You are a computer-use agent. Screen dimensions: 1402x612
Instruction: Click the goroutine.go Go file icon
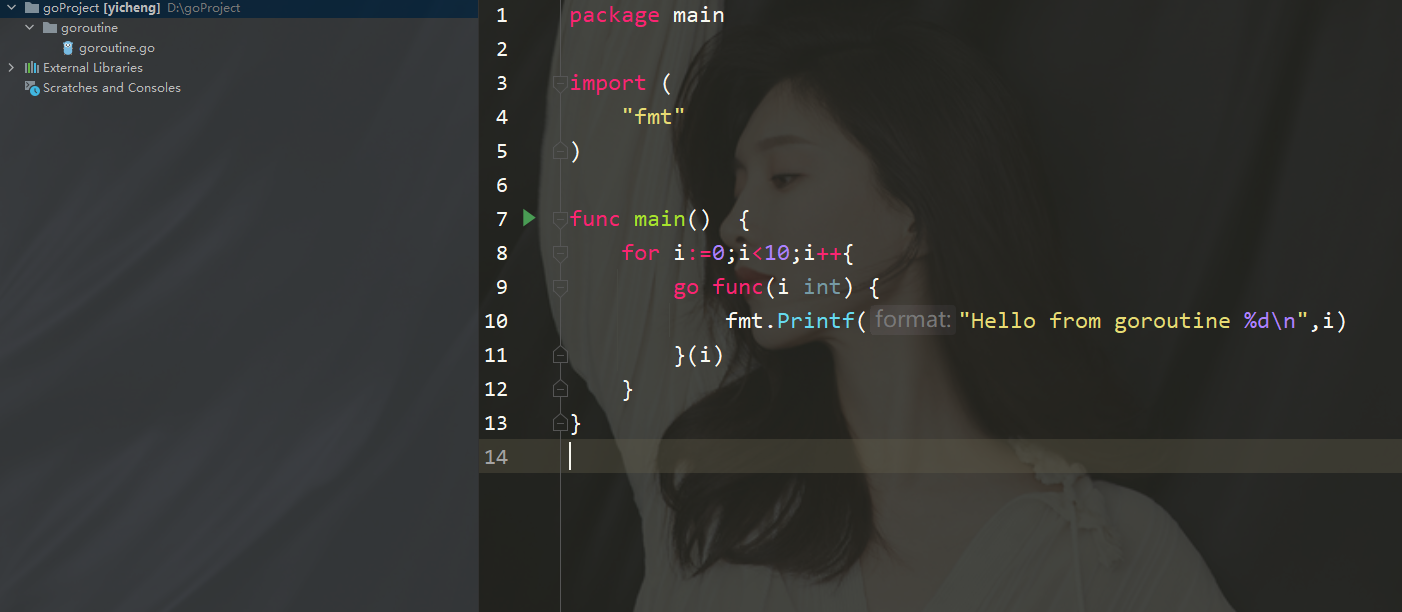pos(68,48)
